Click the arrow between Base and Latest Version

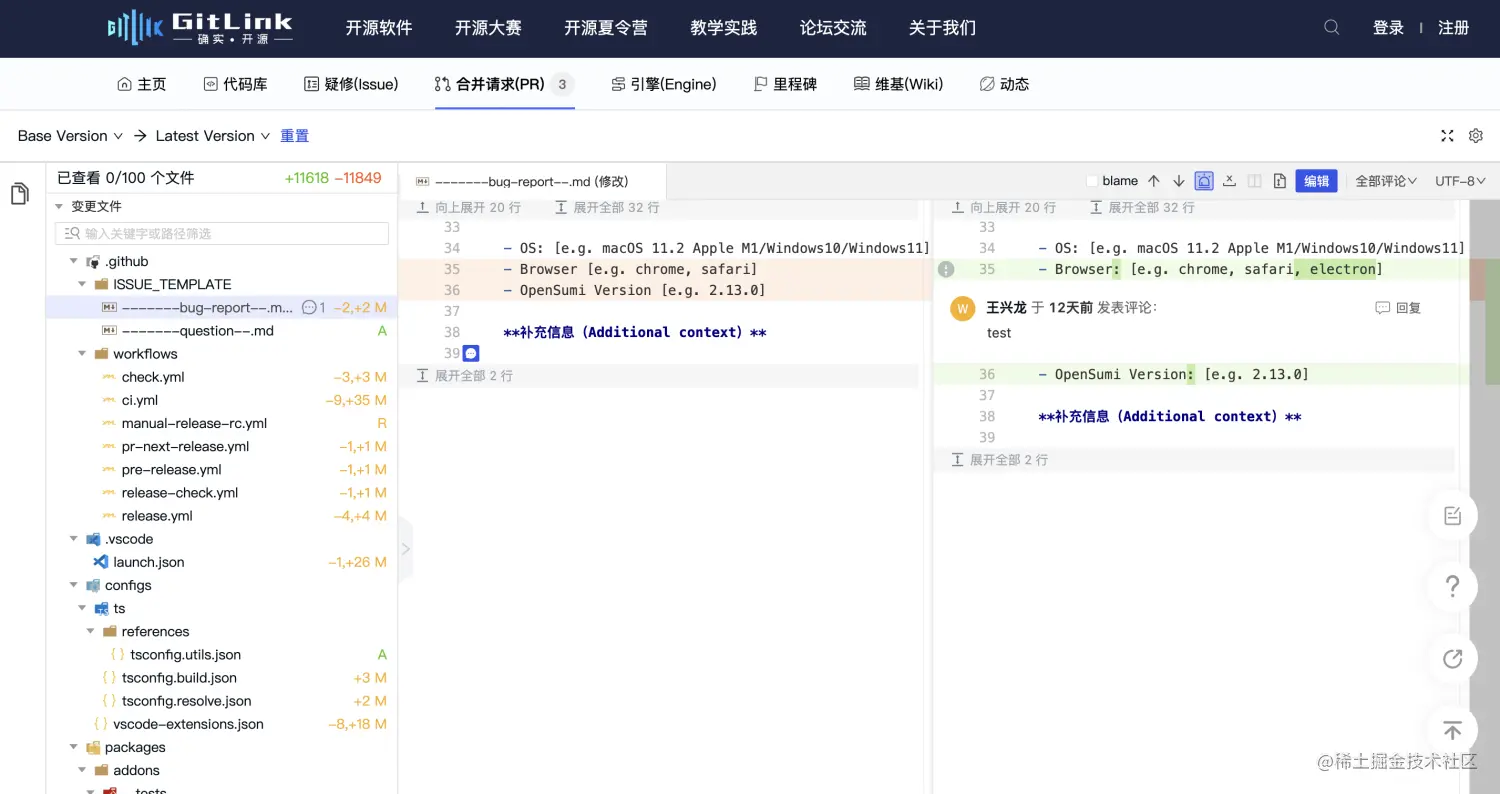click(x=140, y=136)
